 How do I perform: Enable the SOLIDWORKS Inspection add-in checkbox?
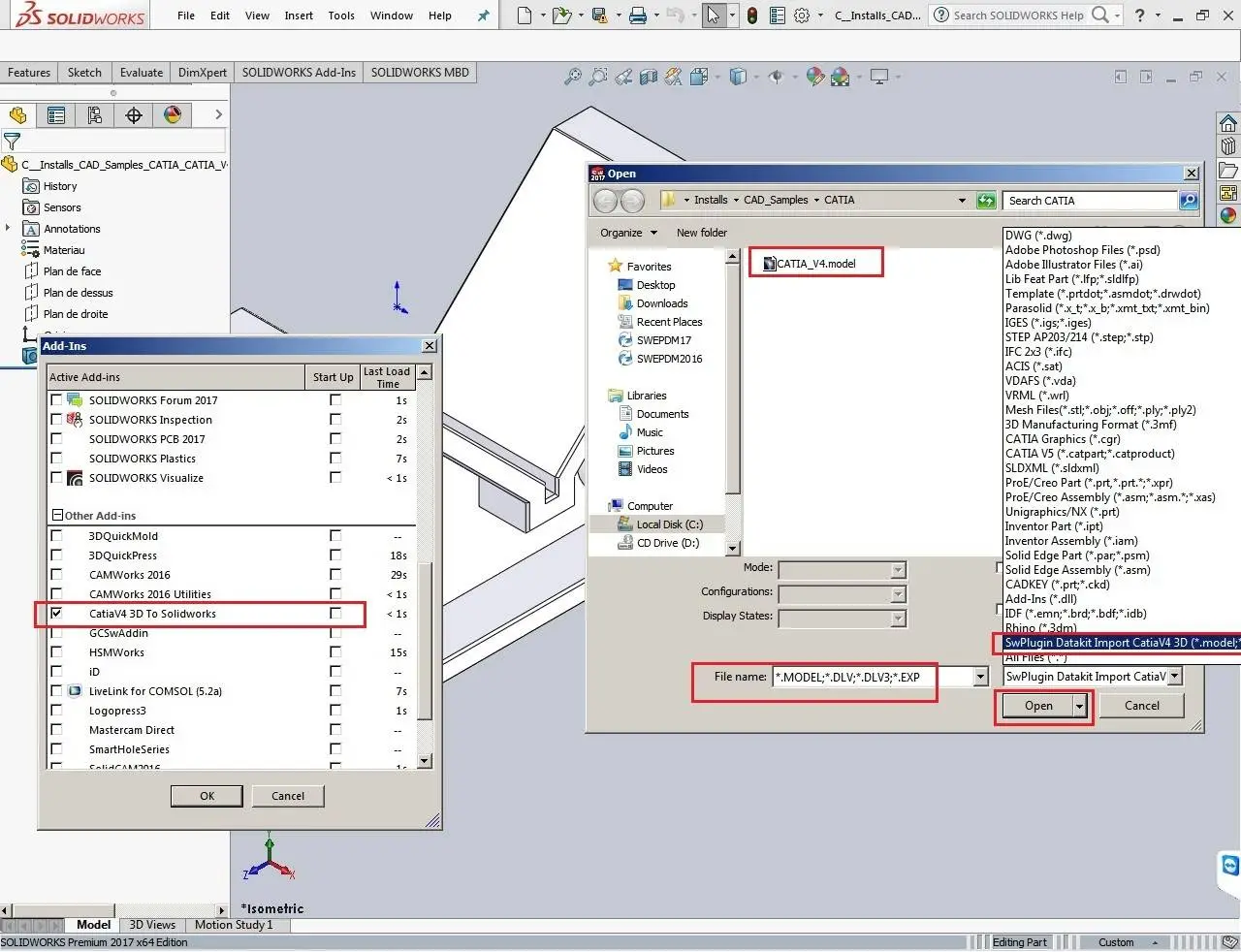56,419
